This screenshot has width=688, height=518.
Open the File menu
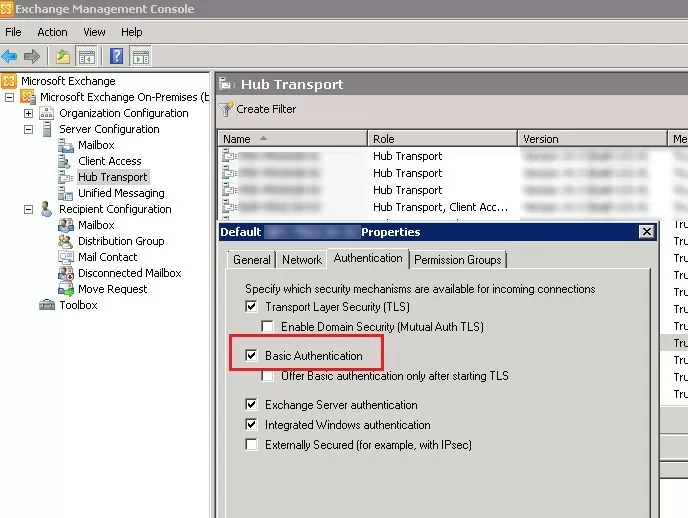pyautogui.click(x=13, y=32)
